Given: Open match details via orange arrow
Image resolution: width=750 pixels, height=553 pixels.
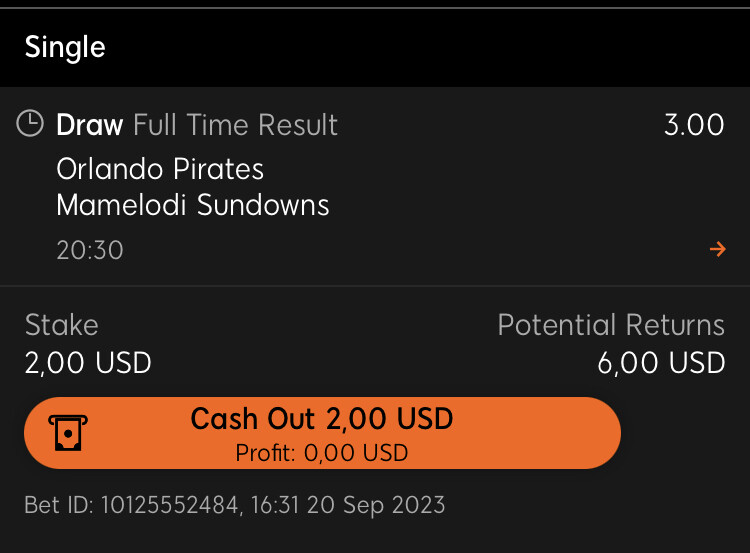Looking at the screenshot, I should 717,249.
